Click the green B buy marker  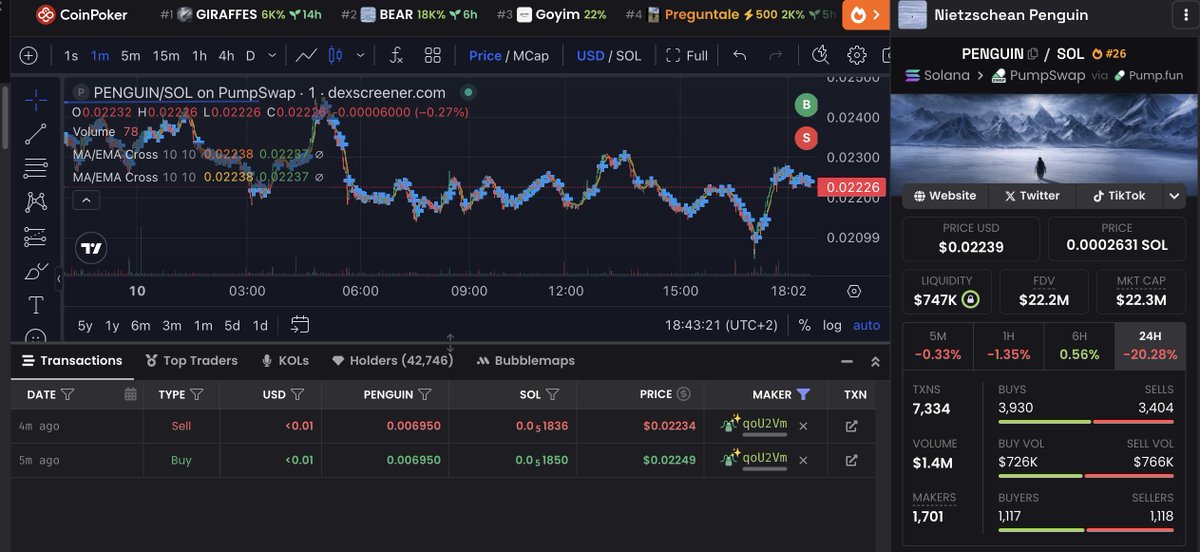point(806,105)
